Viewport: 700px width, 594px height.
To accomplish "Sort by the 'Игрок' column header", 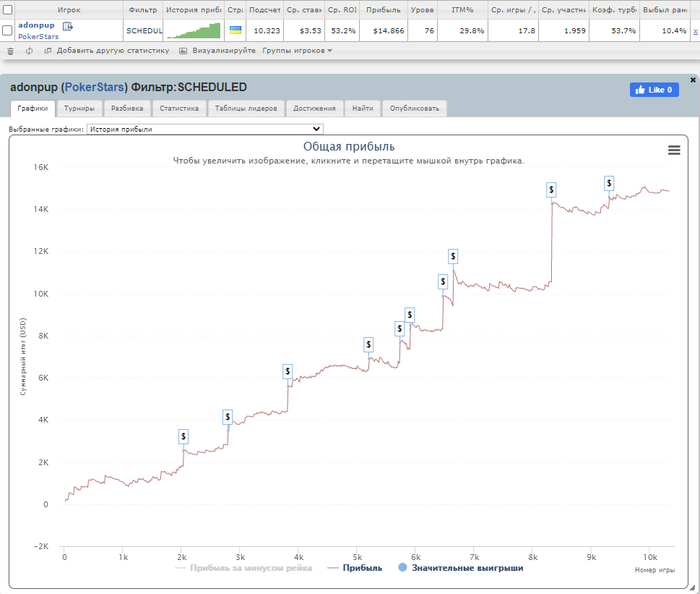I will pos(69,9).
